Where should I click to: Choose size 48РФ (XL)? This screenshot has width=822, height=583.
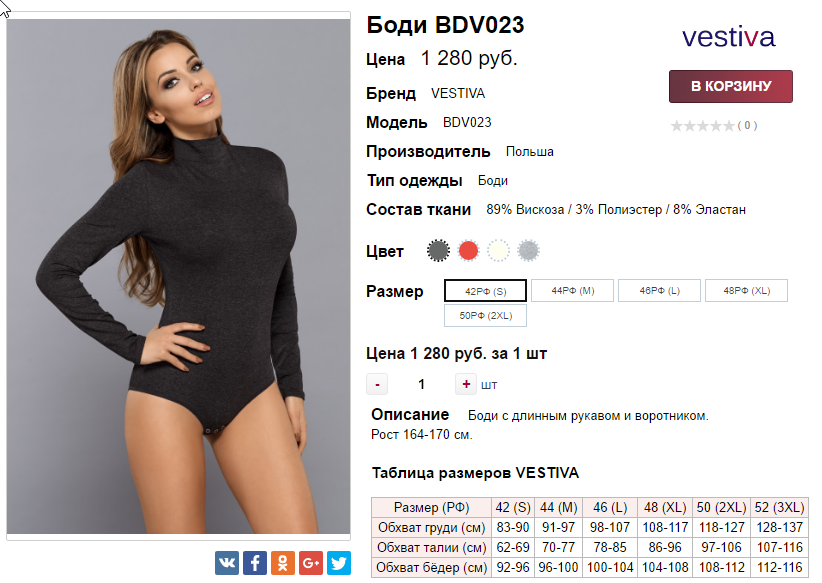pyautogui.click(x=747, y=290)
